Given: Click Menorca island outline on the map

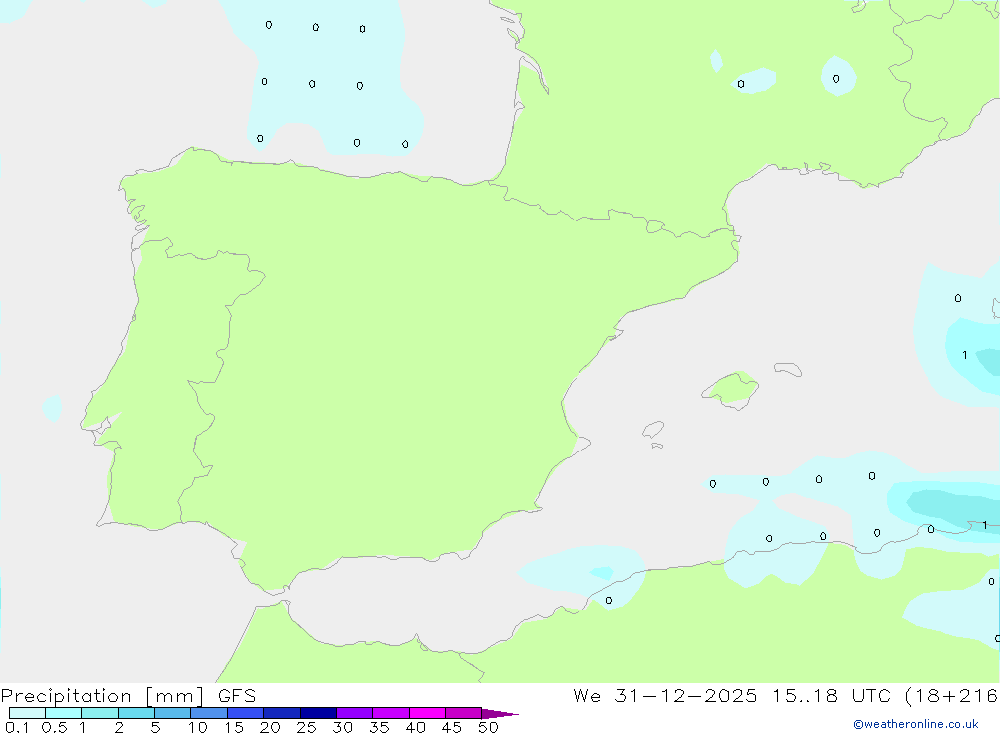Looking at the screenshot, I should [788, 369].
